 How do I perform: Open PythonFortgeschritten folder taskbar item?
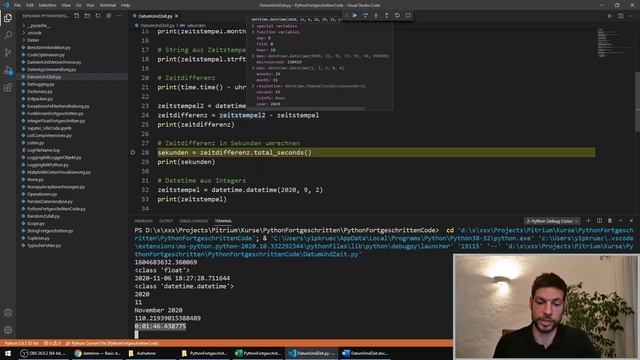pos(204,353)
